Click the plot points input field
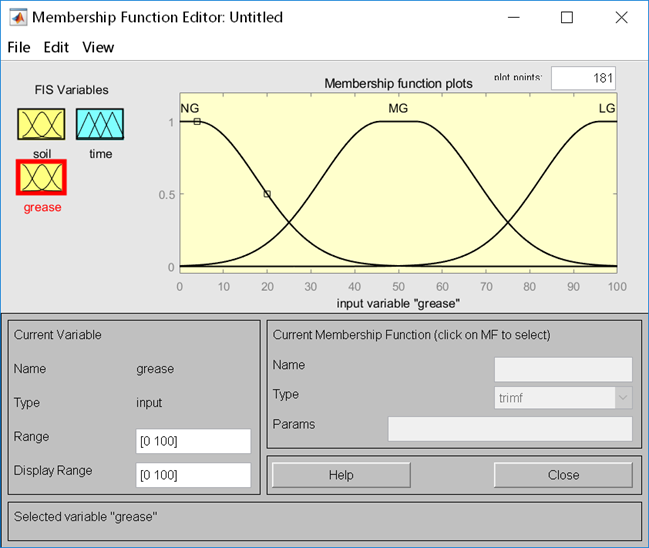649x548 pixels. point(583,78)
